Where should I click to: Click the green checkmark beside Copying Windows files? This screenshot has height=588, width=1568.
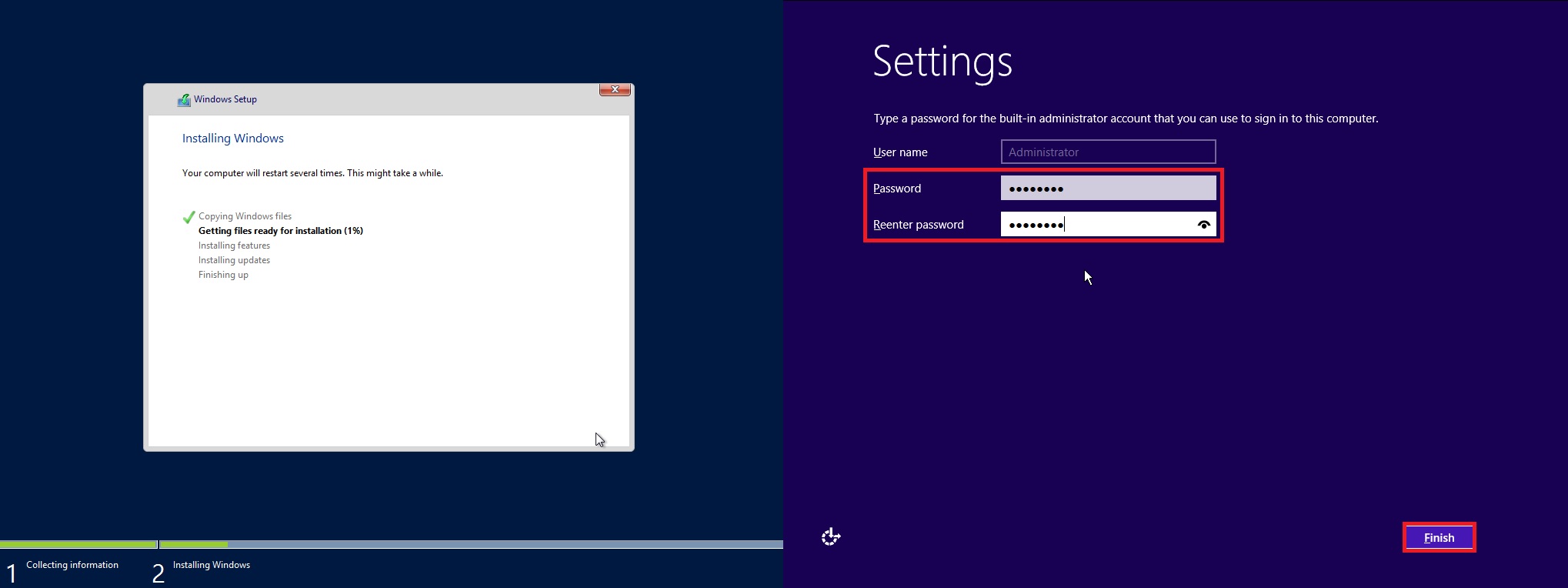coord(188,217)
